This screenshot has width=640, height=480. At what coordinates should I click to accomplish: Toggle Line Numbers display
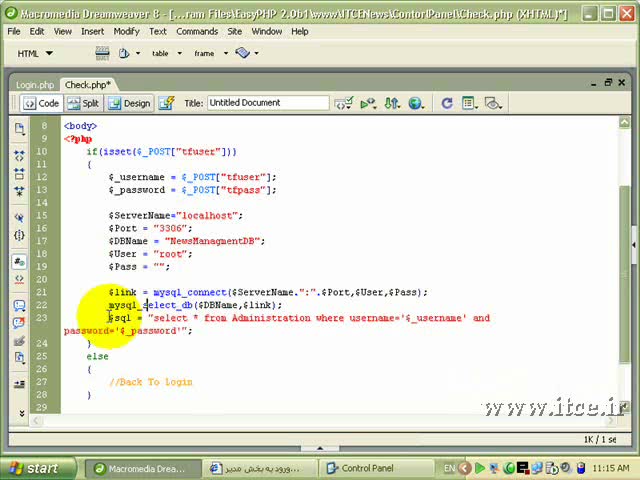[x=19, y=261]
